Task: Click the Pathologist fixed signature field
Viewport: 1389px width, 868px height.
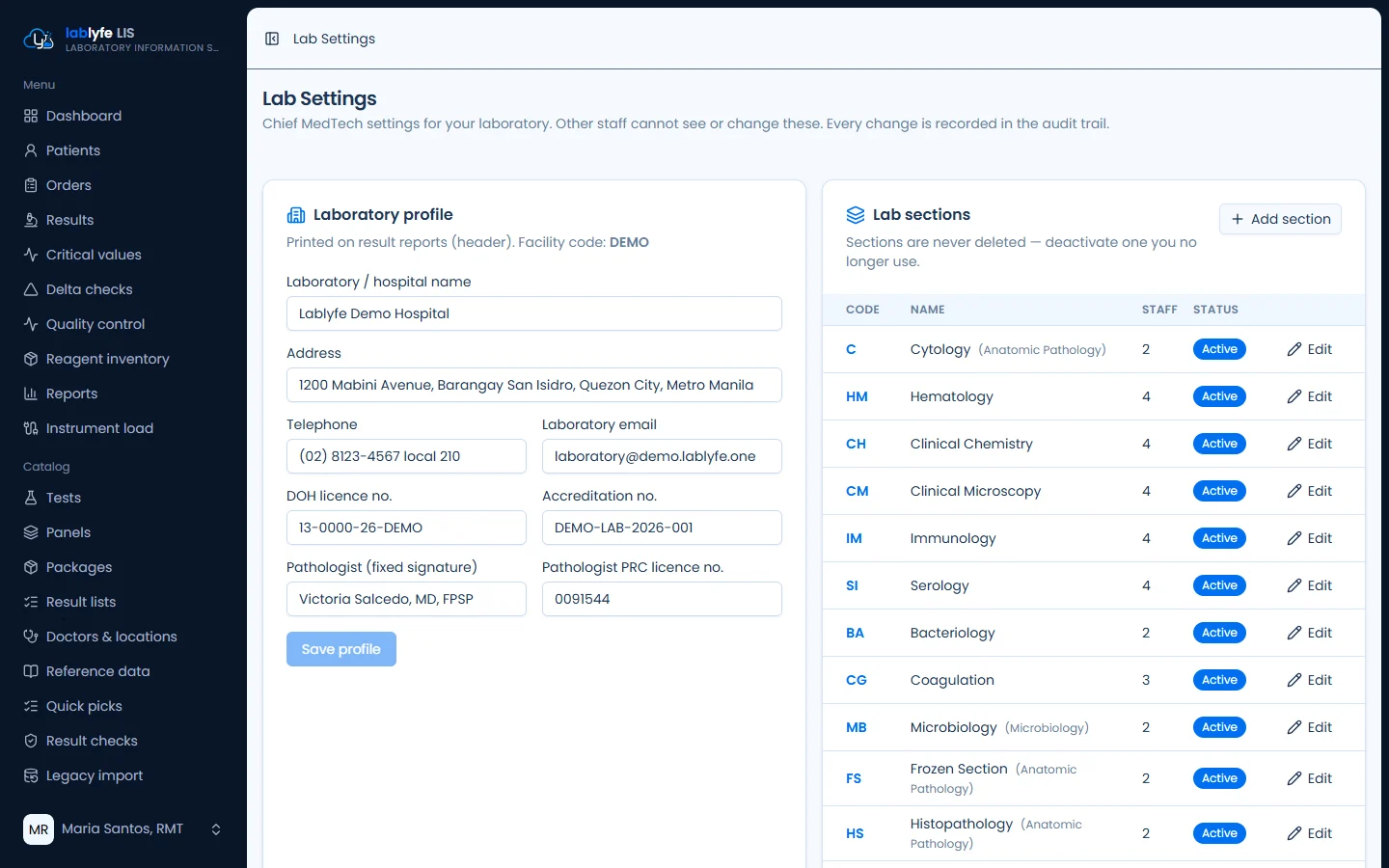Action: [x=406, y=599]
